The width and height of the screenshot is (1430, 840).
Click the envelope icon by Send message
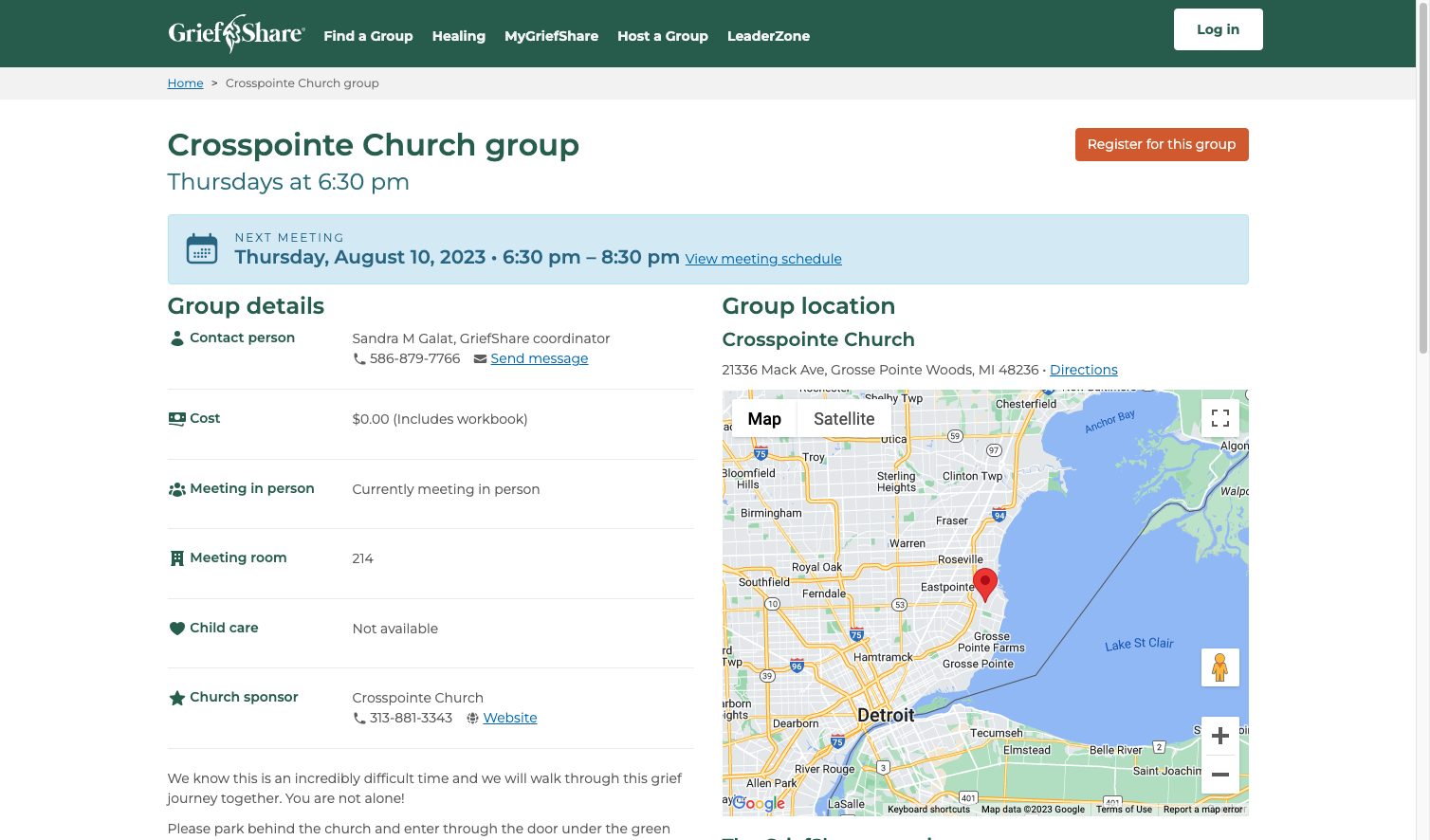coord(480,359)
